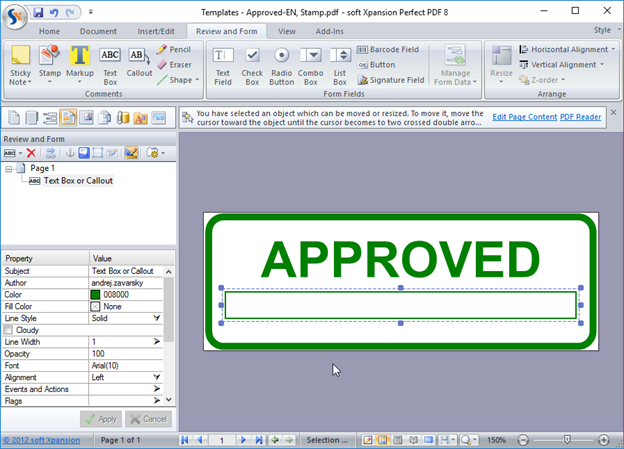Insert a Check Box form field

253,66
